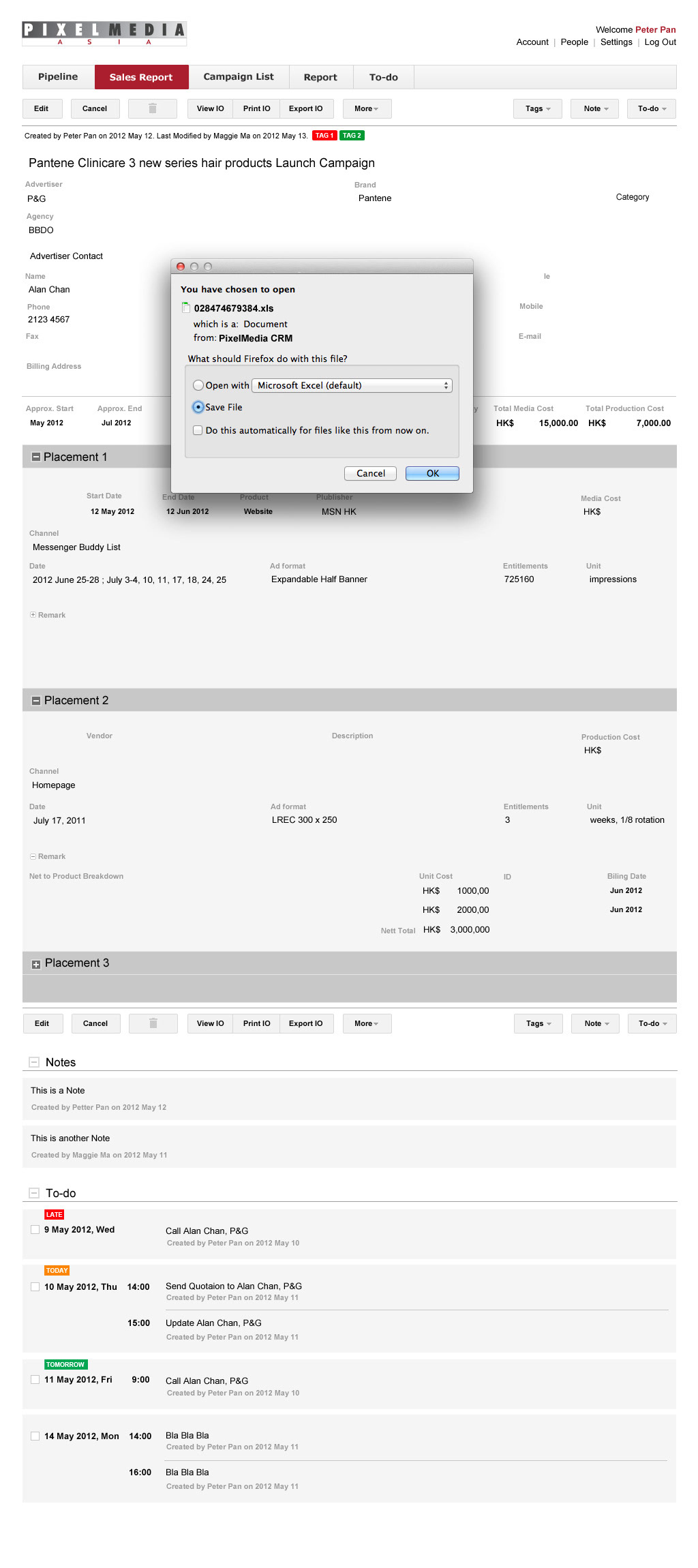Viewport: 698px width, 1568px height.
Task: Open the Account link
Action: pos(532,42)
